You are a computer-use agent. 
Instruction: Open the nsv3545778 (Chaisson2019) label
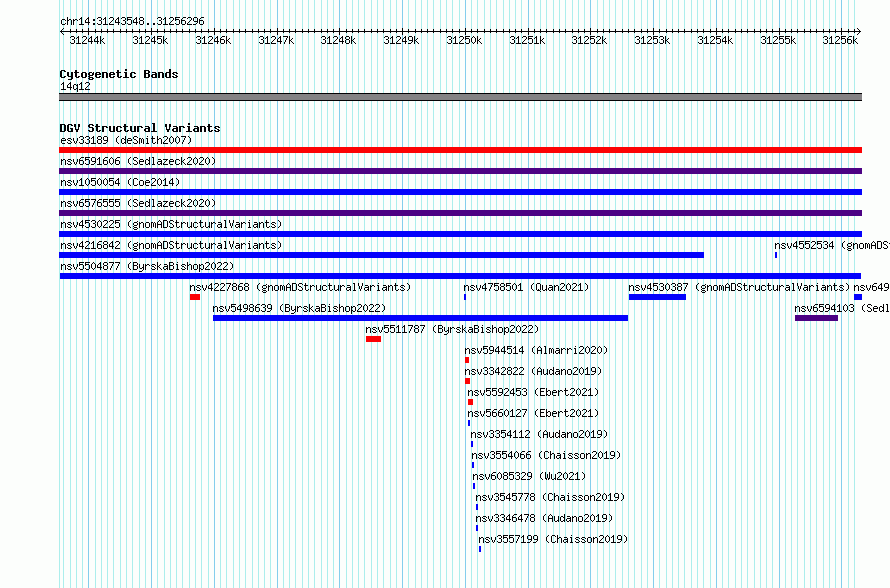[550, 497]
